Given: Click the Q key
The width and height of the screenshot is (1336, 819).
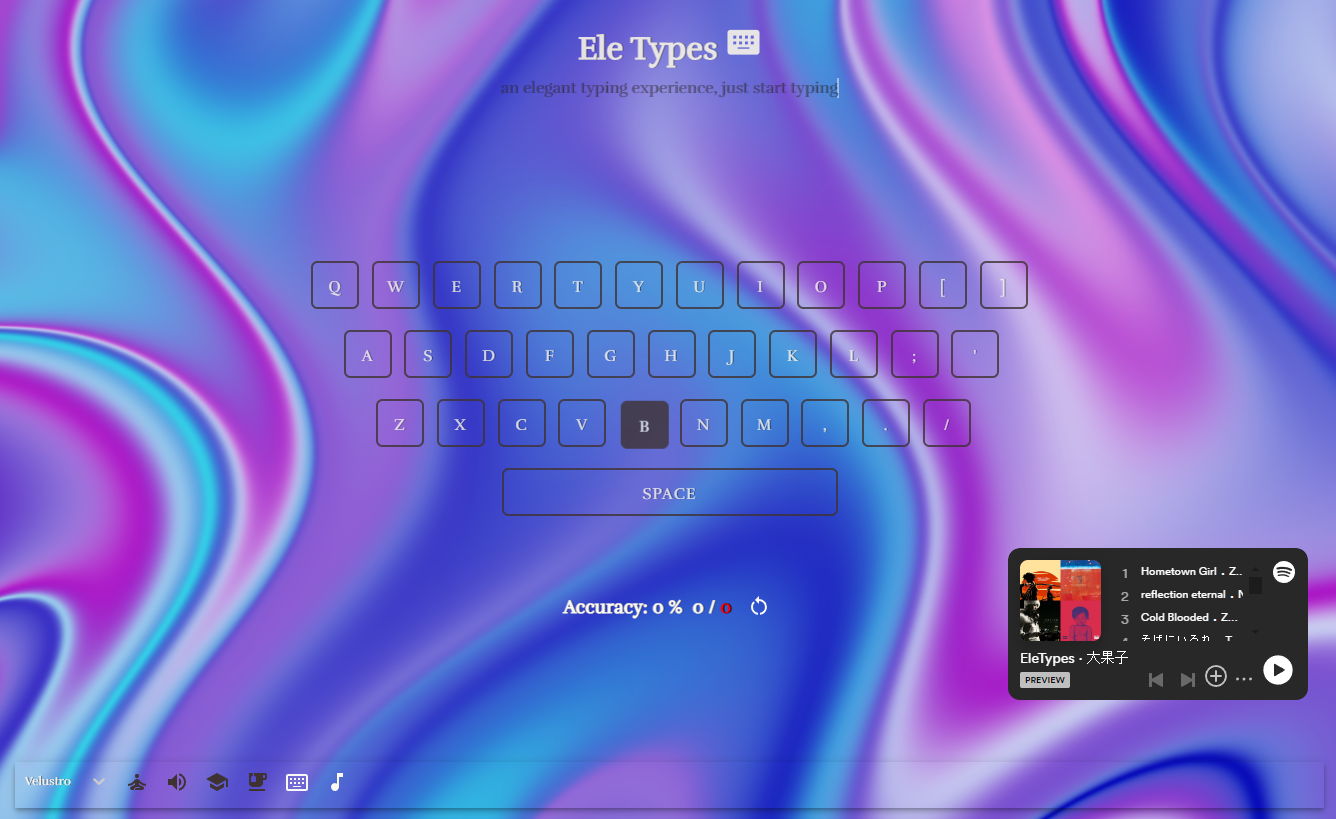Looking at the screenshot, I should [x=334, y=285].
